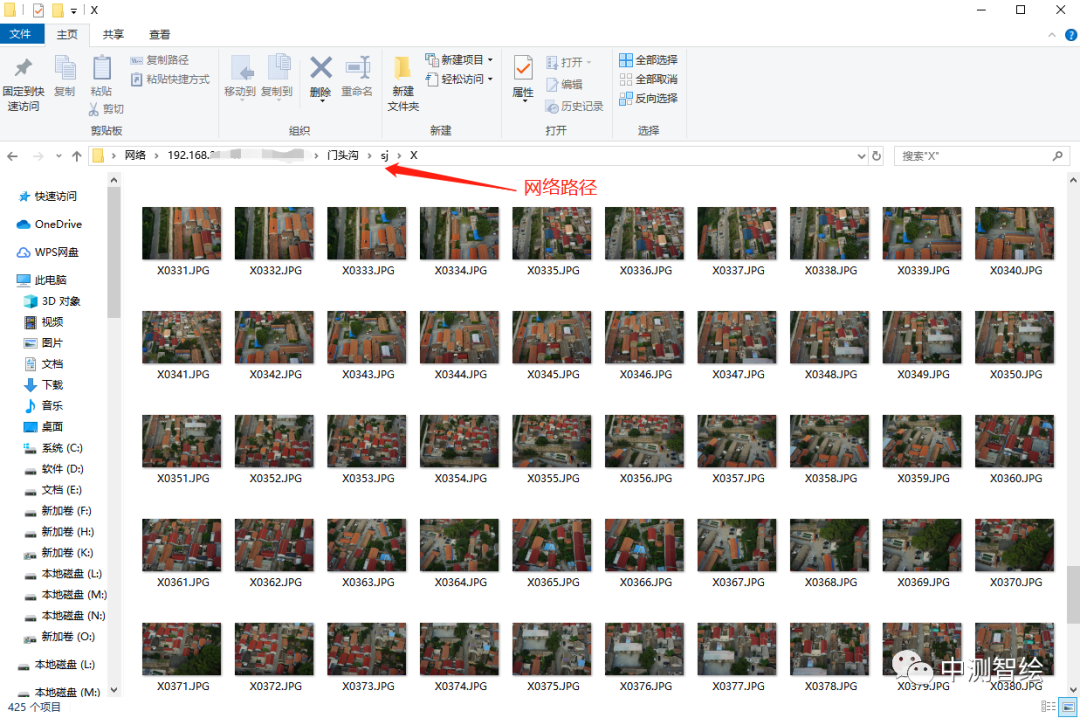Click Edit in the Open group
This screenshot has width=1080, height=718.
[x=565, y=84]
